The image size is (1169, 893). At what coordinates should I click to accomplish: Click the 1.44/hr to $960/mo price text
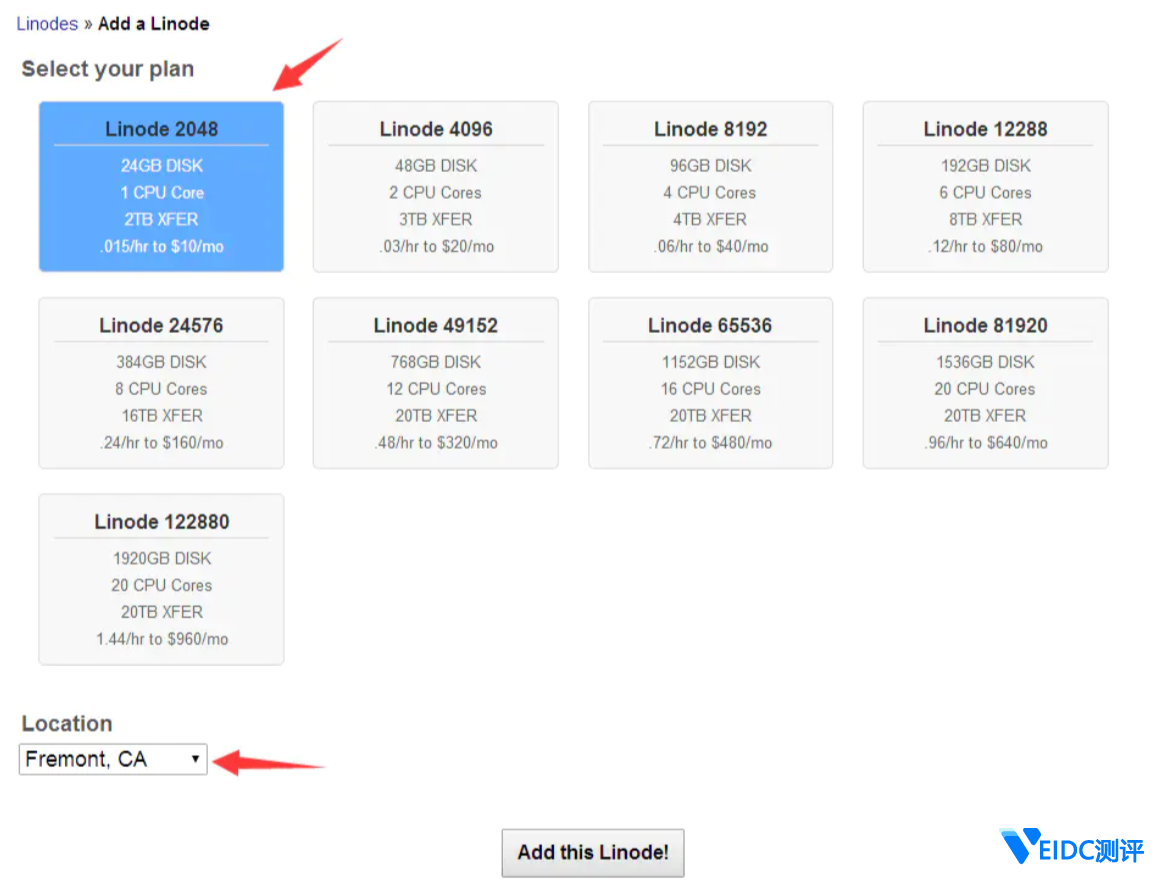162,639
